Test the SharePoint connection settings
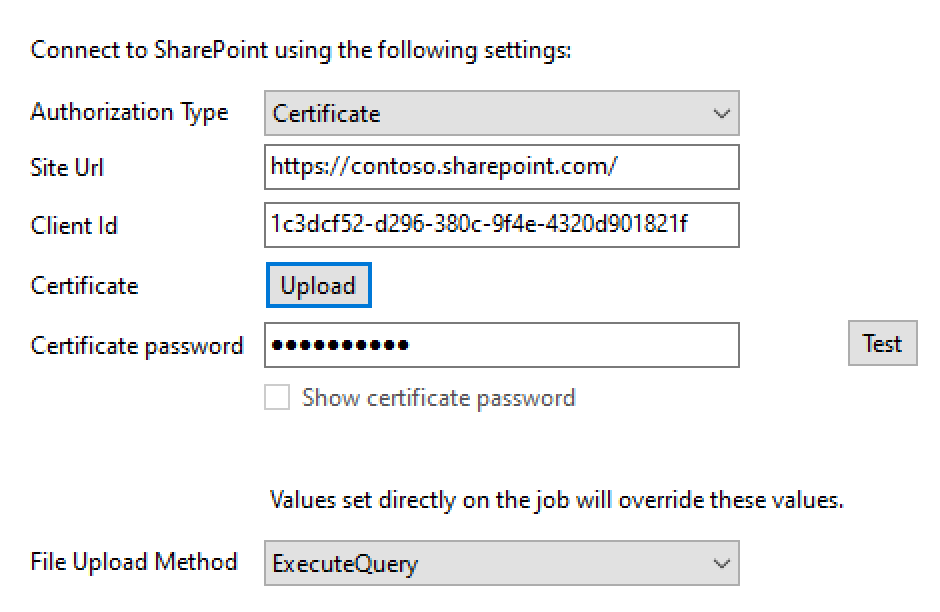Viewport: 940px width, 612px height. (x=883, y=343)
